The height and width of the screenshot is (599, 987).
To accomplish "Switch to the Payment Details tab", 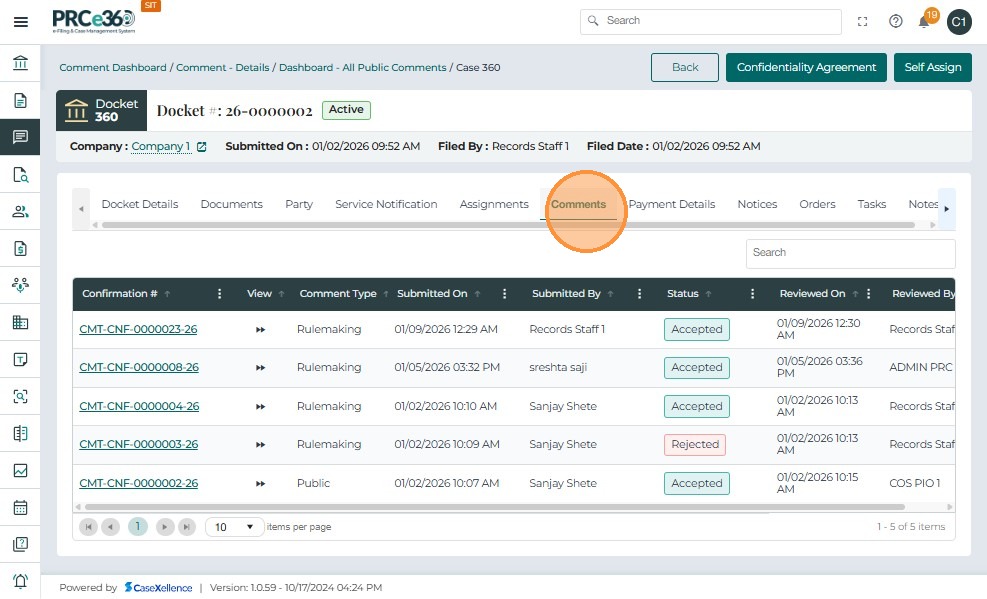I will [x=671, y=204].
